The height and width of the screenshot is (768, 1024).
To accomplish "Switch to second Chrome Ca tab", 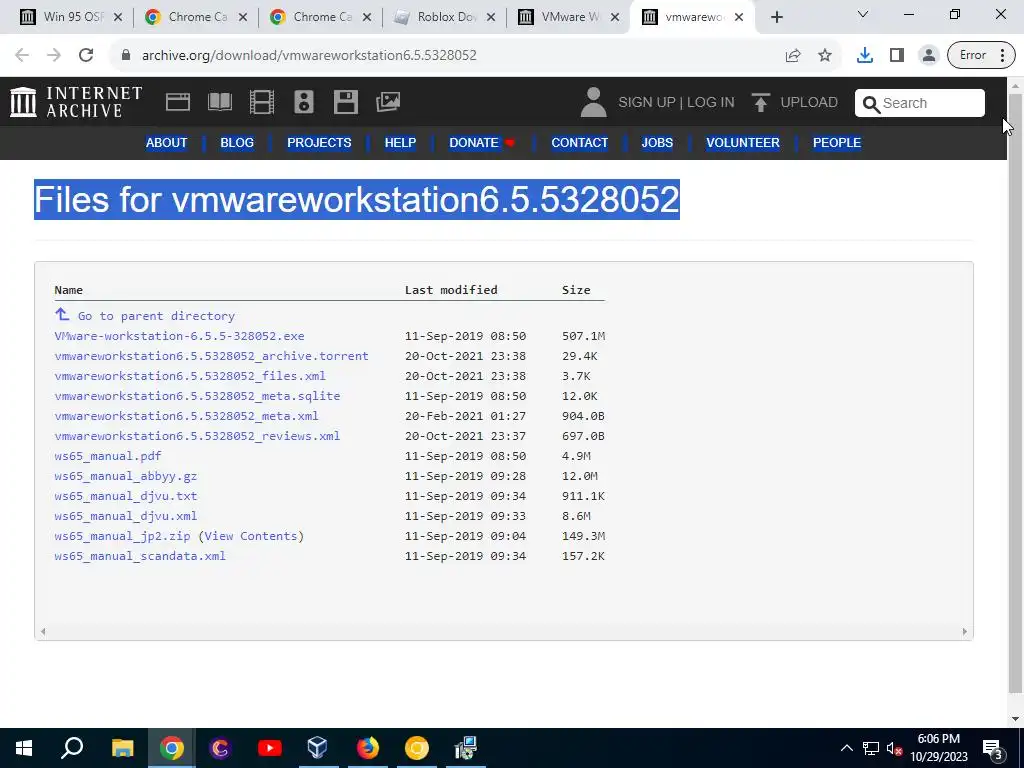I will 321,17.
